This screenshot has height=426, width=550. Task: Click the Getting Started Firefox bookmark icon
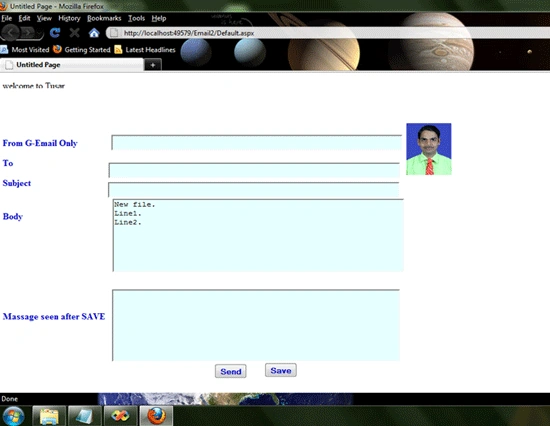tap(57, 49)
